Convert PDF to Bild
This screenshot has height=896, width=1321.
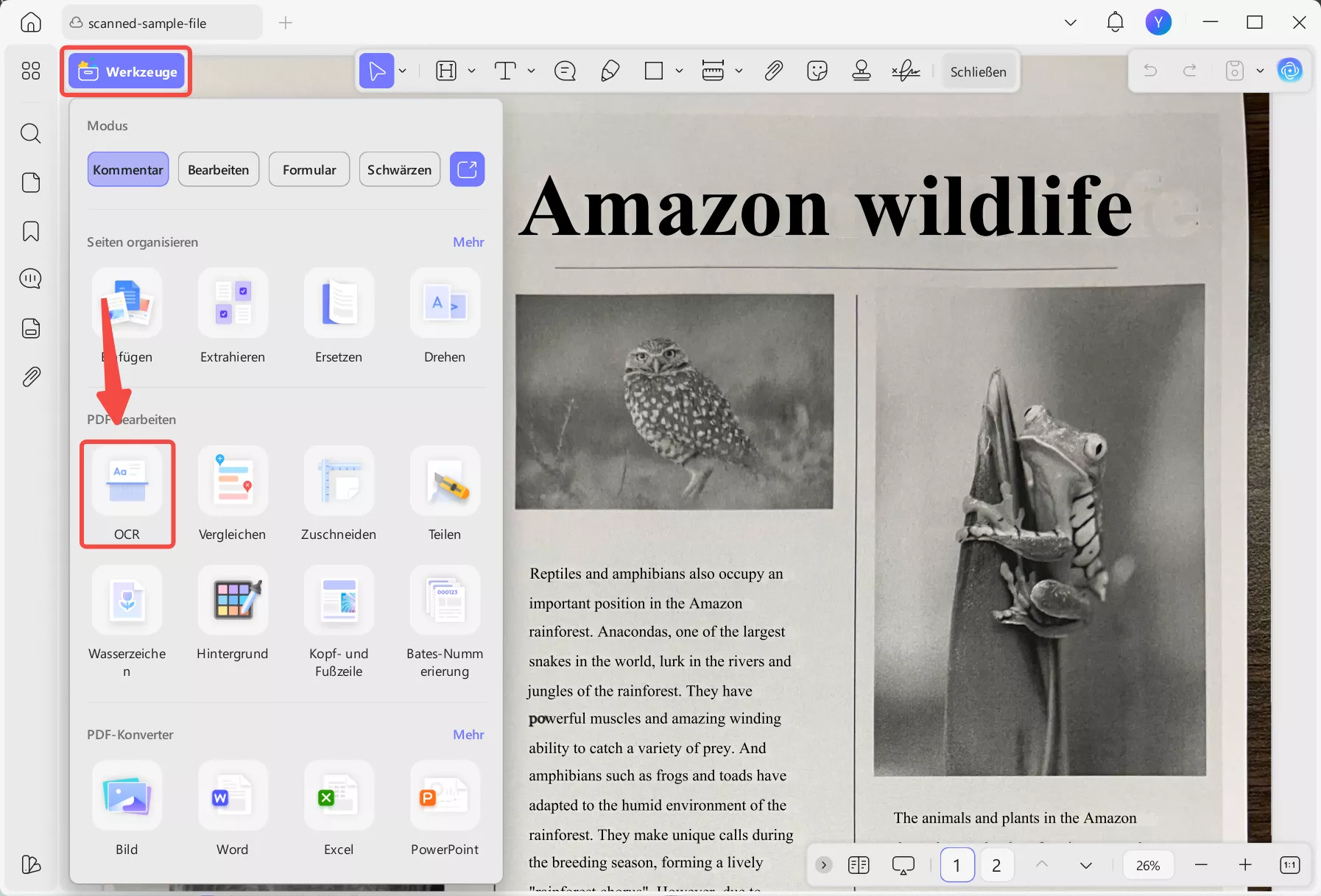pos(127,809)
